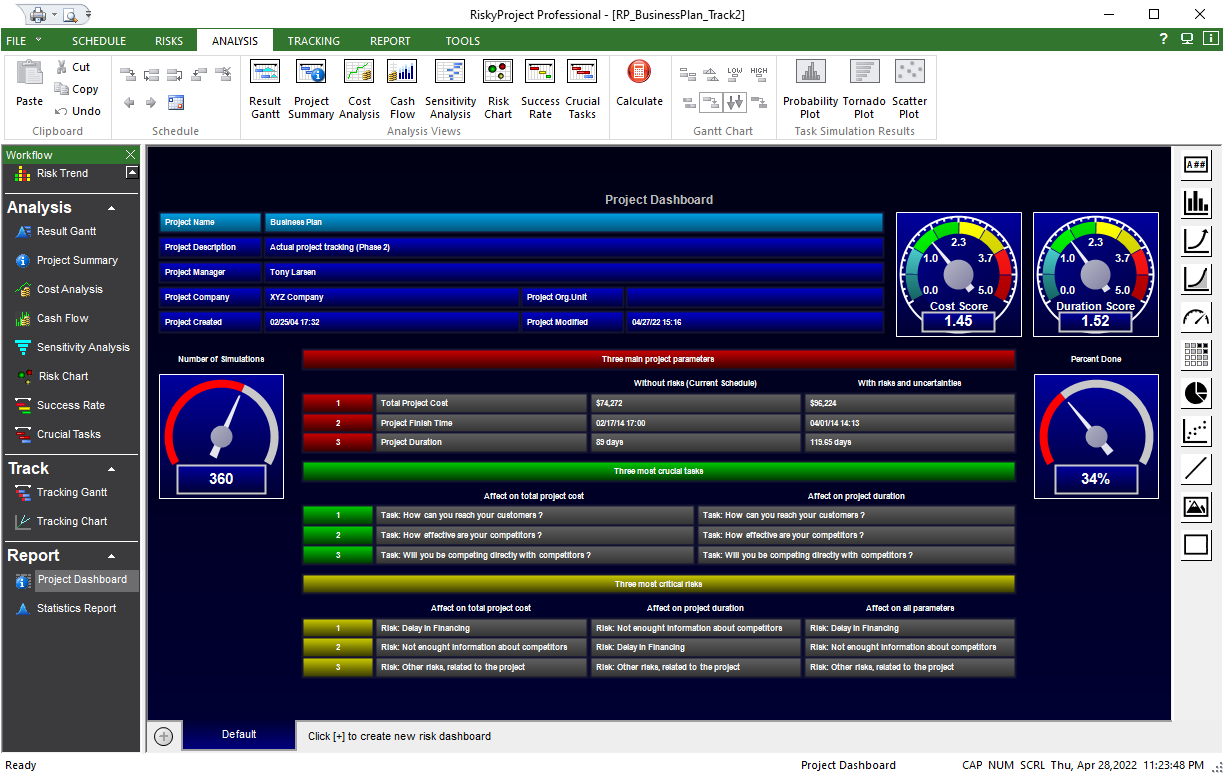Collapse the Track section in Workflow panel
The width and height of the screenshot is (1224, 774).
click(x=111, y=469)
